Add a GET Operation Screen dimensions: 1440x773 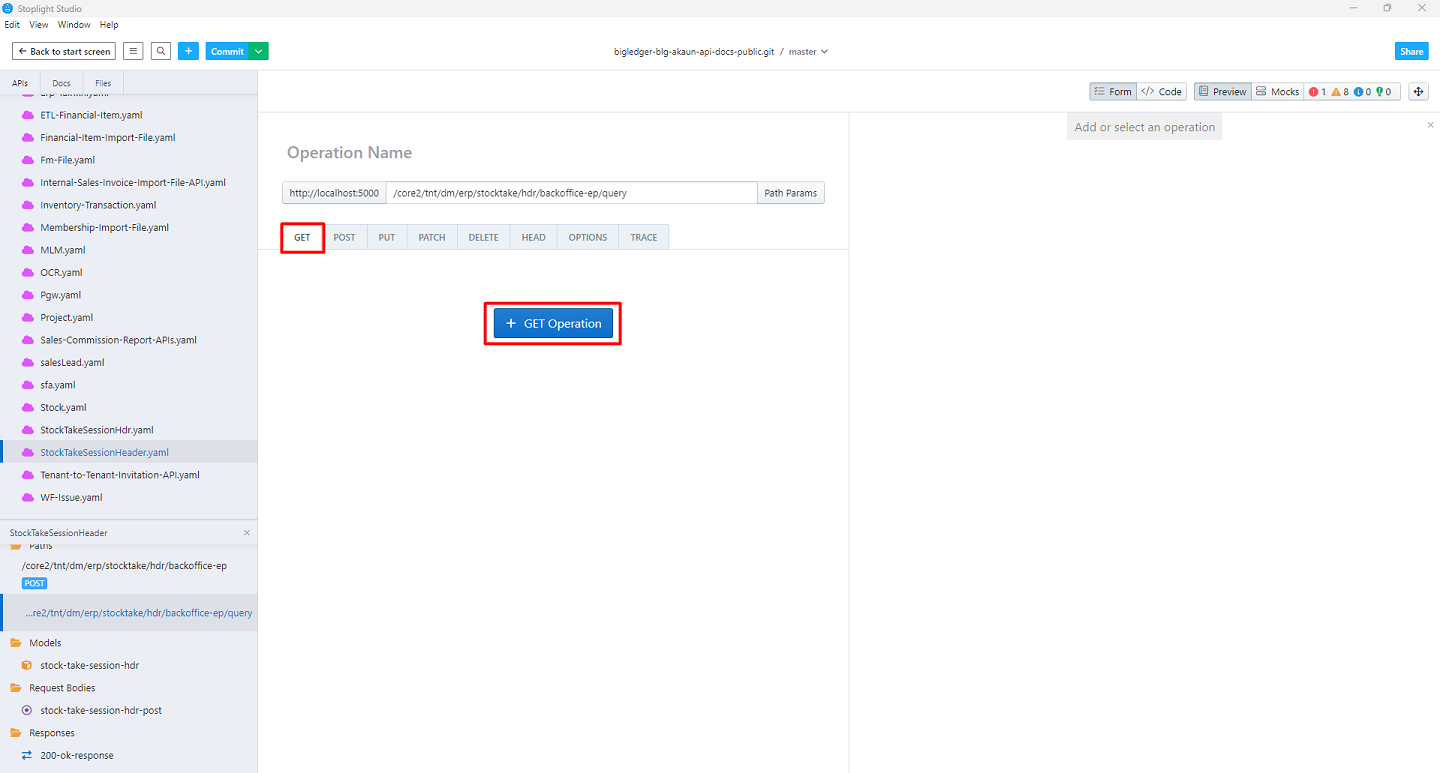pos(553,324)
